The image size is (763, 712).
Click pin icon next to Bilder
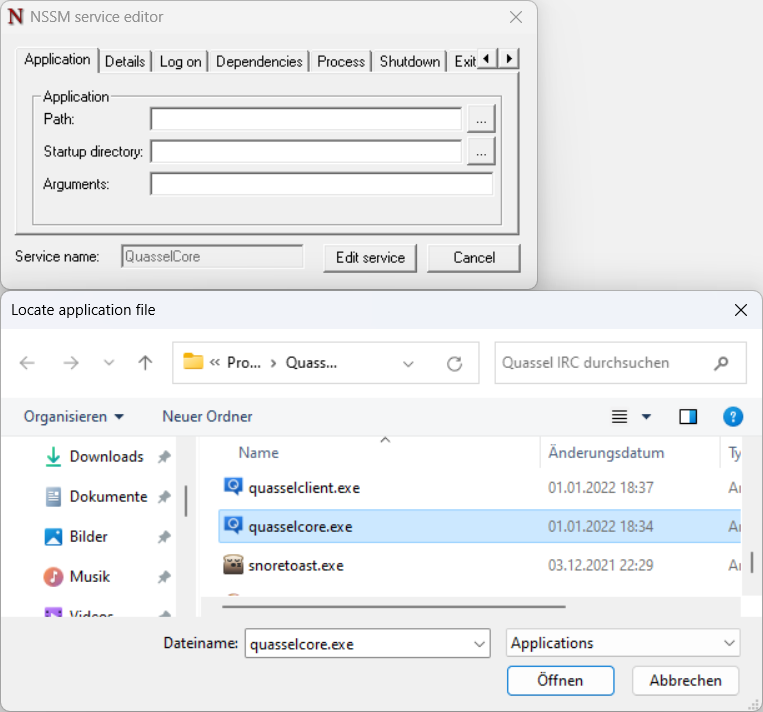click(164, 536)
